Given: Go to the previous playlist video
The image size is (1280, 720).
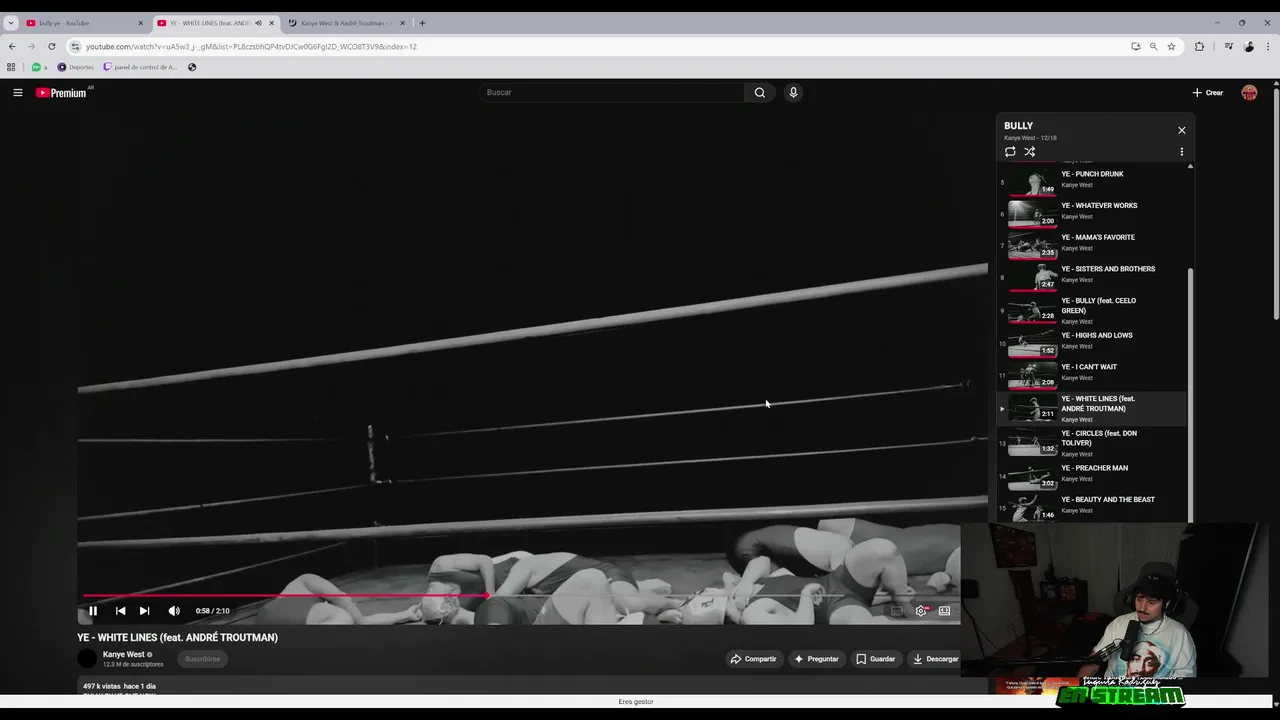Looking at the screenshot, I should click(120, 611).
